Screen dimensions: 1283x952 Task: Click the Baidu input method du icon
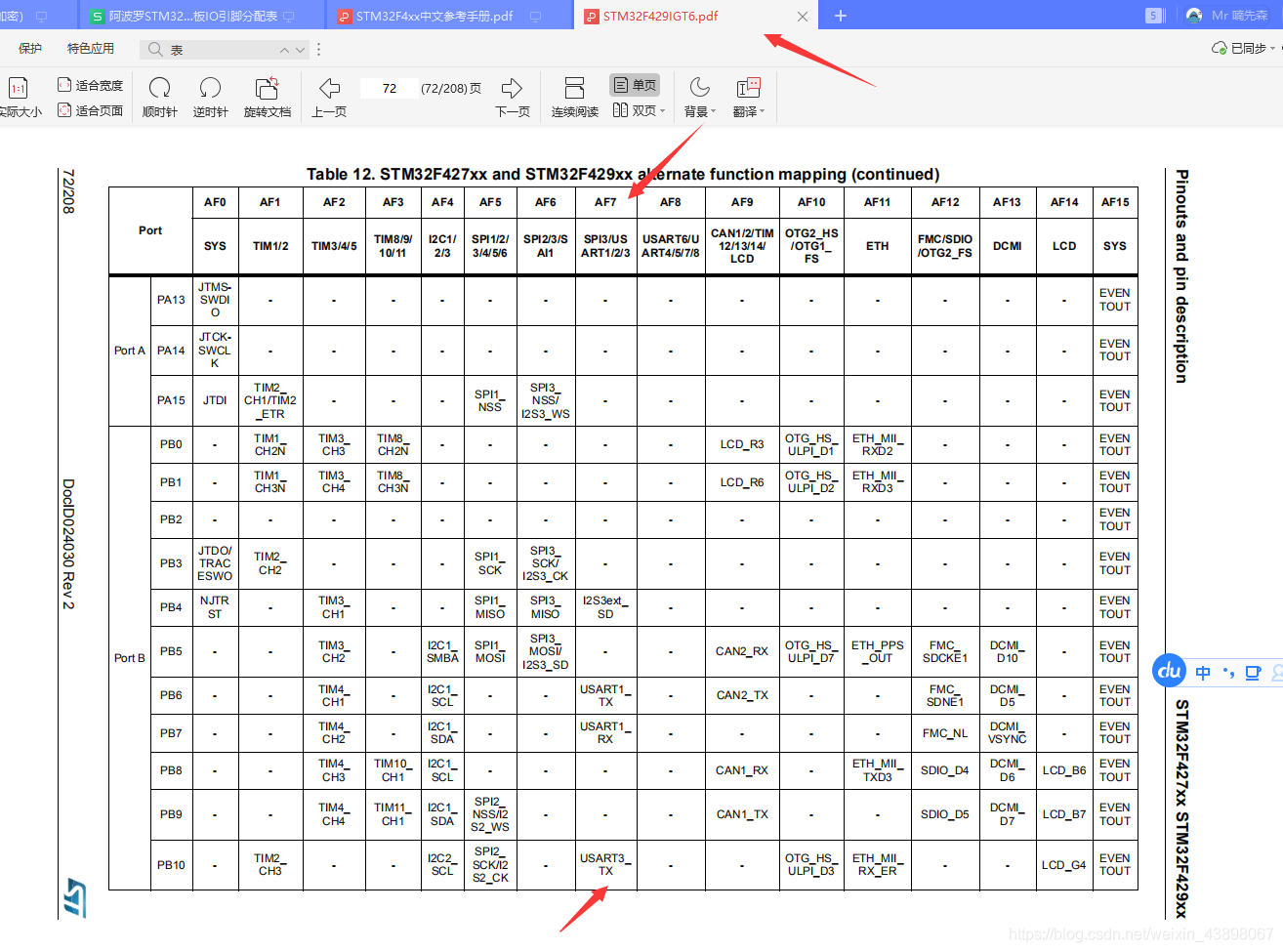click(x=1170, y=671)
